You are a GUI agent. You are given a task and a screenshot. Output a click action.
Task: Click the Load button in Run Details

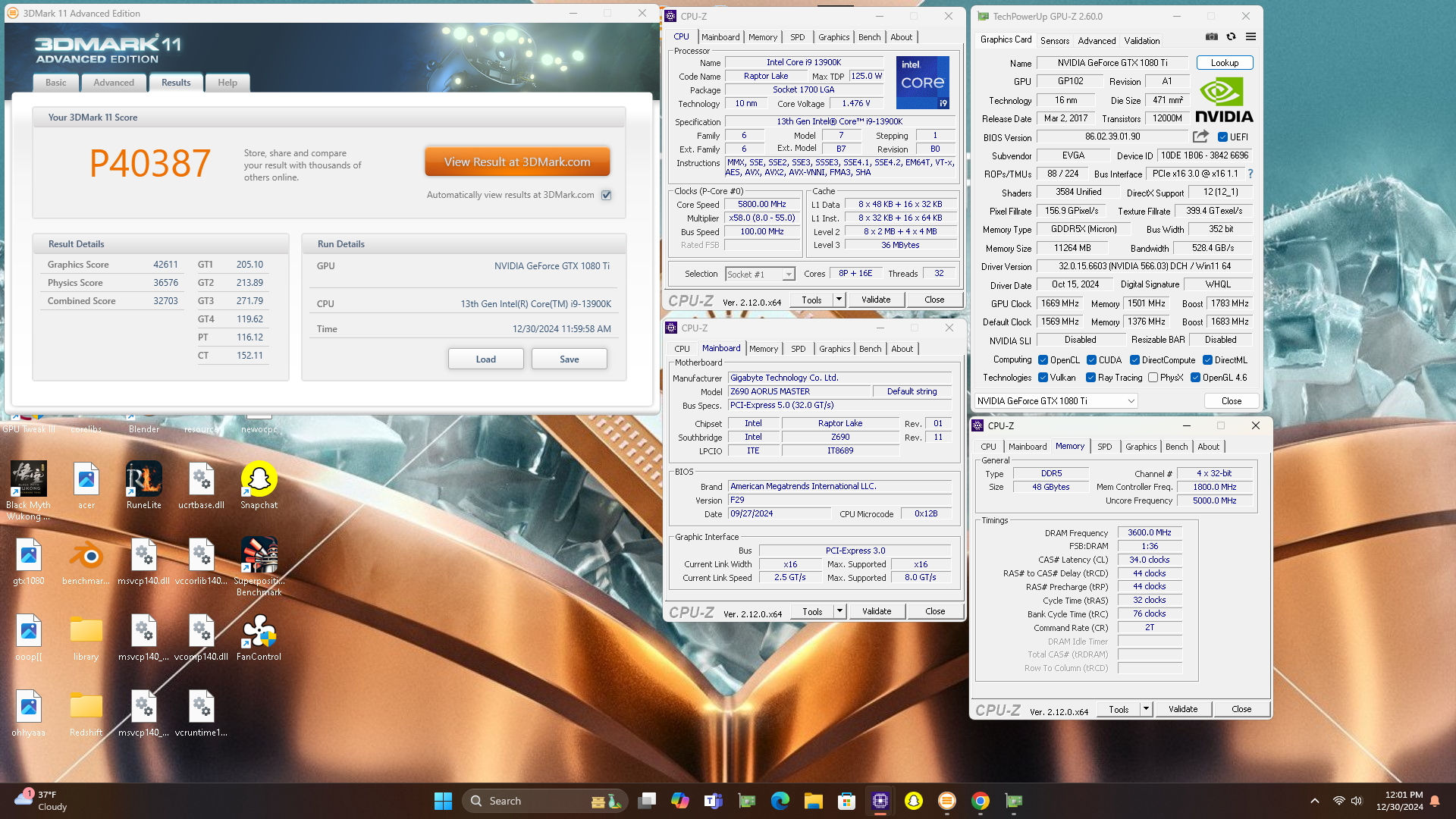486,359
